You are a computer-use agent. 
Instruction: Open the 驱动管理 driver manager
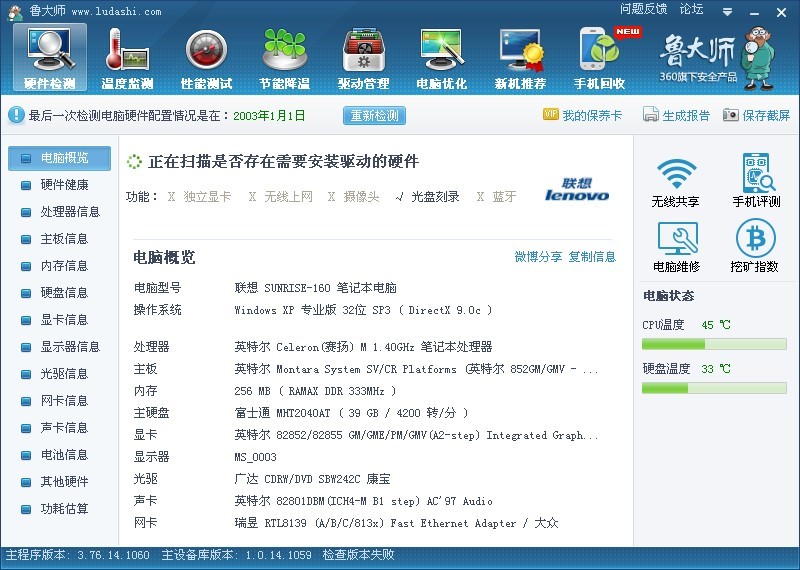coord(363,58)
